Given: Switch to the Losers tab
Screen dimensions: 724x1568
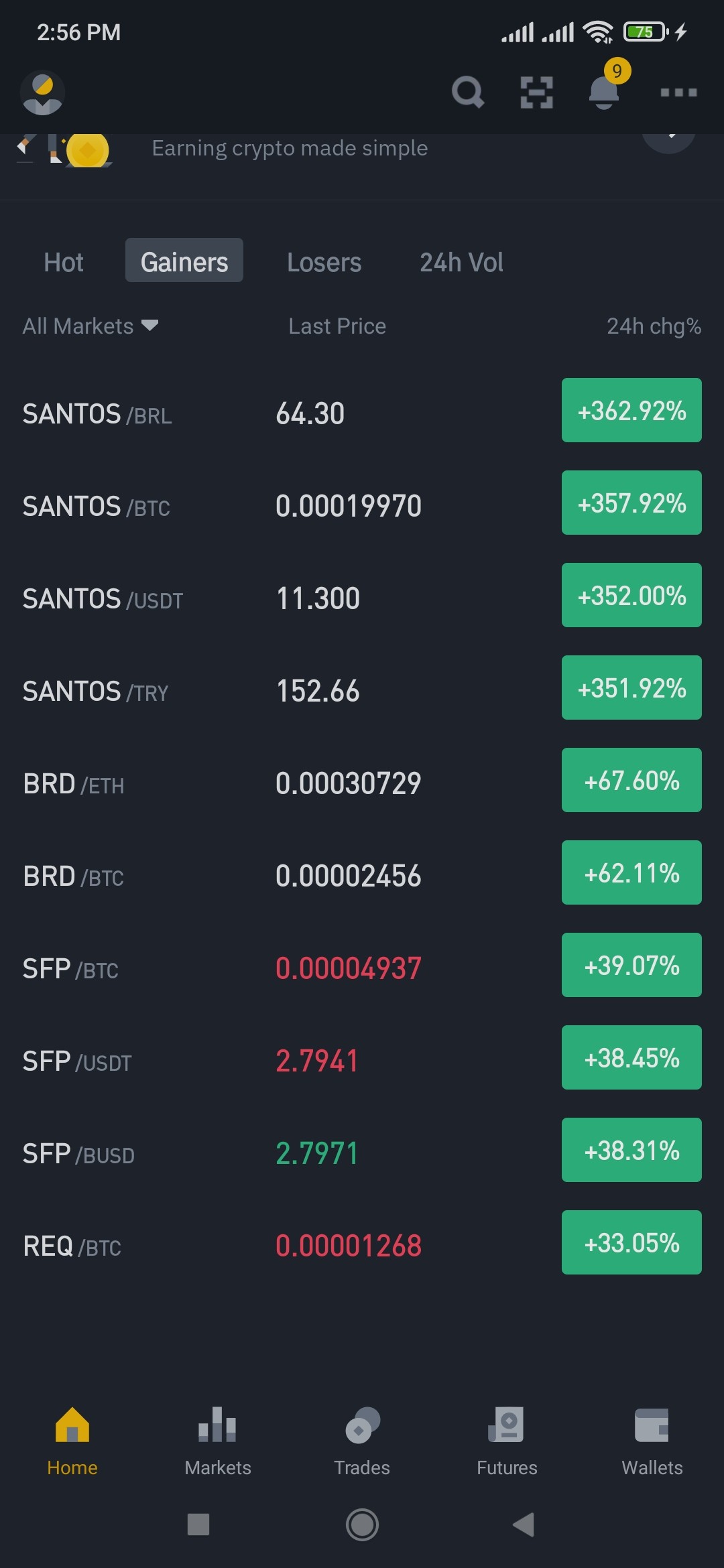Looking at the screenshot, I should coord(324,262).
